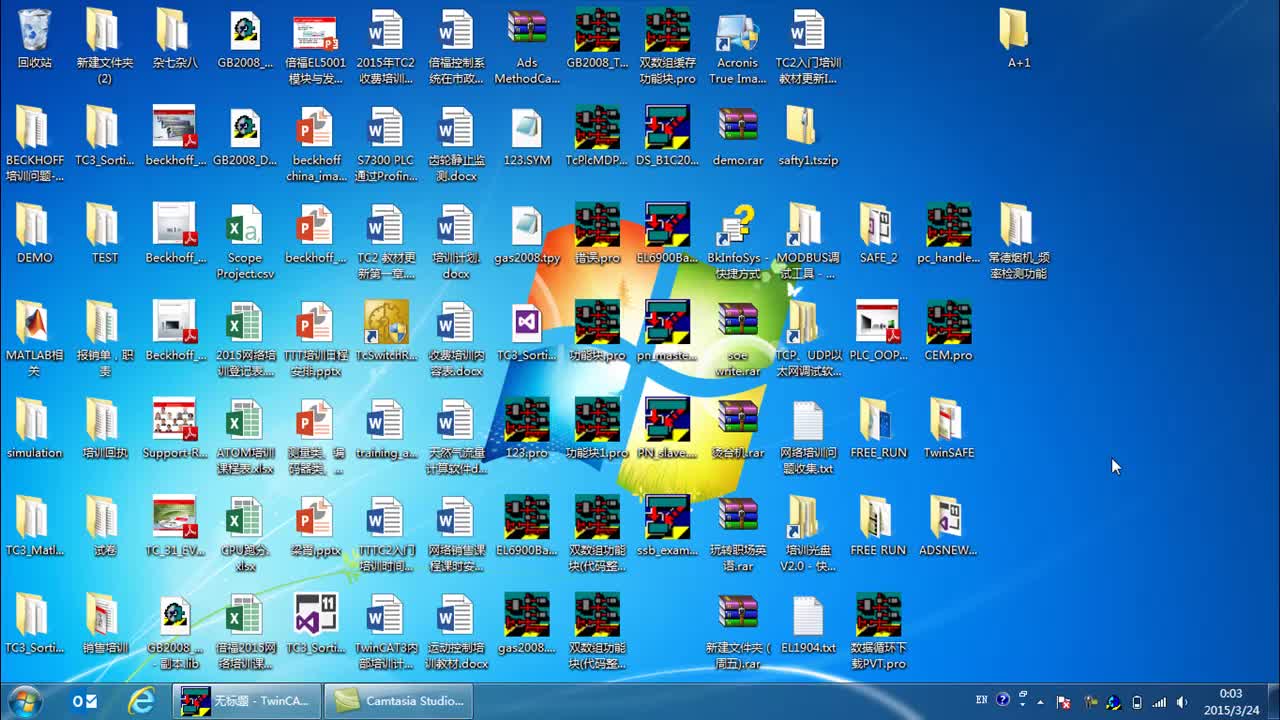Select the 123.SYM file icon

527,137
